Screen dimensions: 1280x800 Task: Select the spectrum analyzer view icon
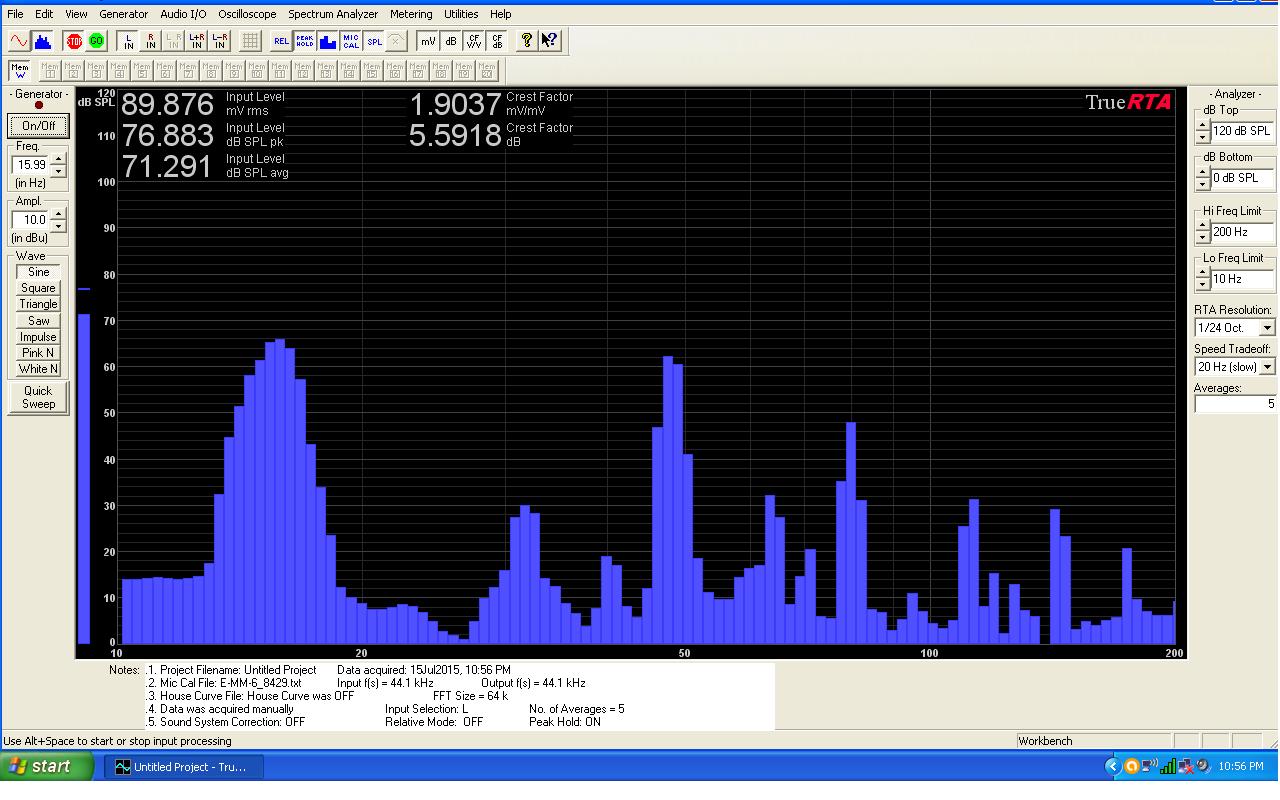42,41
